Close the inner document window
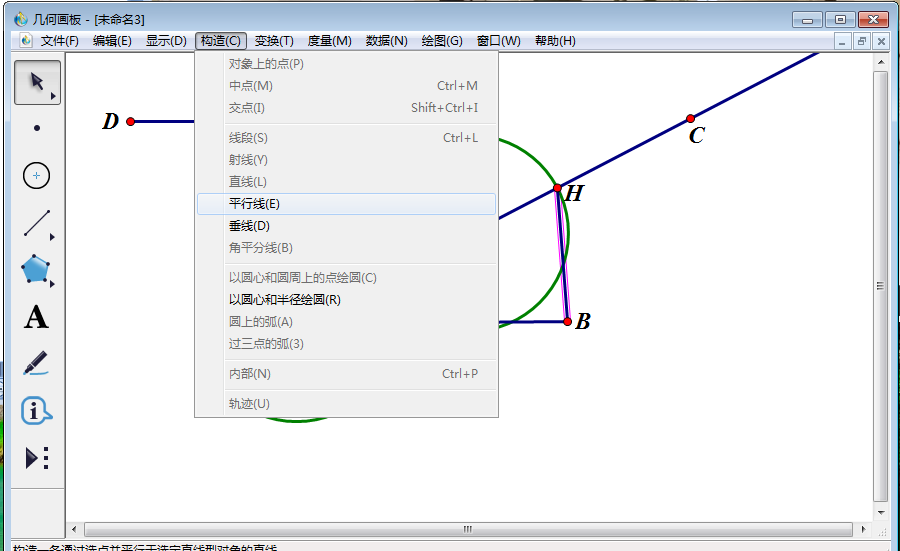Image resolution: width=900 pixels, height=551 pixels. pyautogui.click(x=881, y=41)
